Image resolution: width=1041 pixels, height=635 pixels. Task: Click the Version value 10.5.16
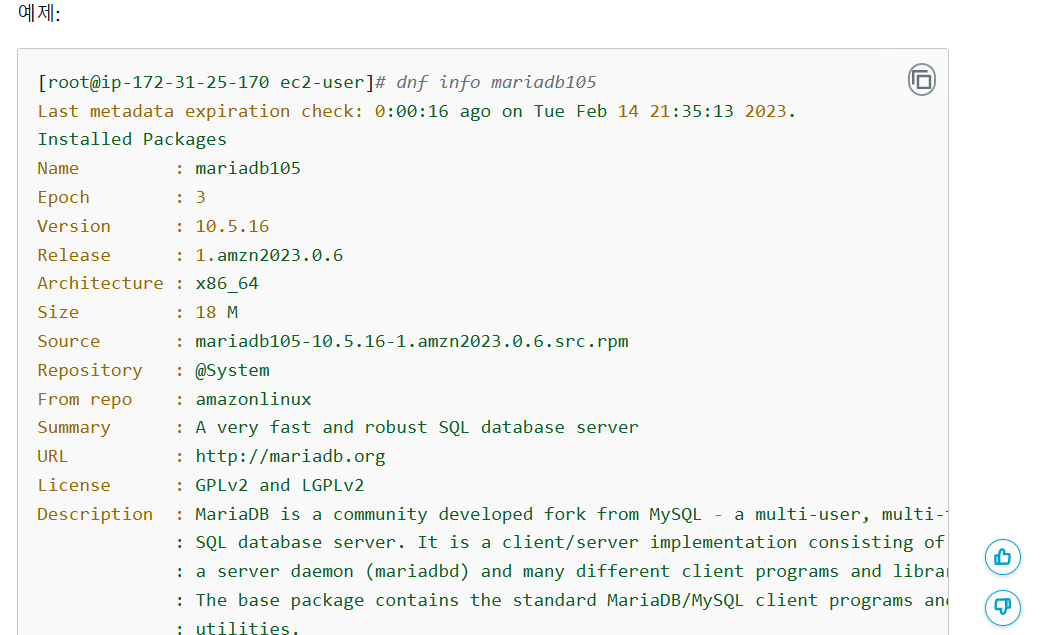click(x=232, y=226)
